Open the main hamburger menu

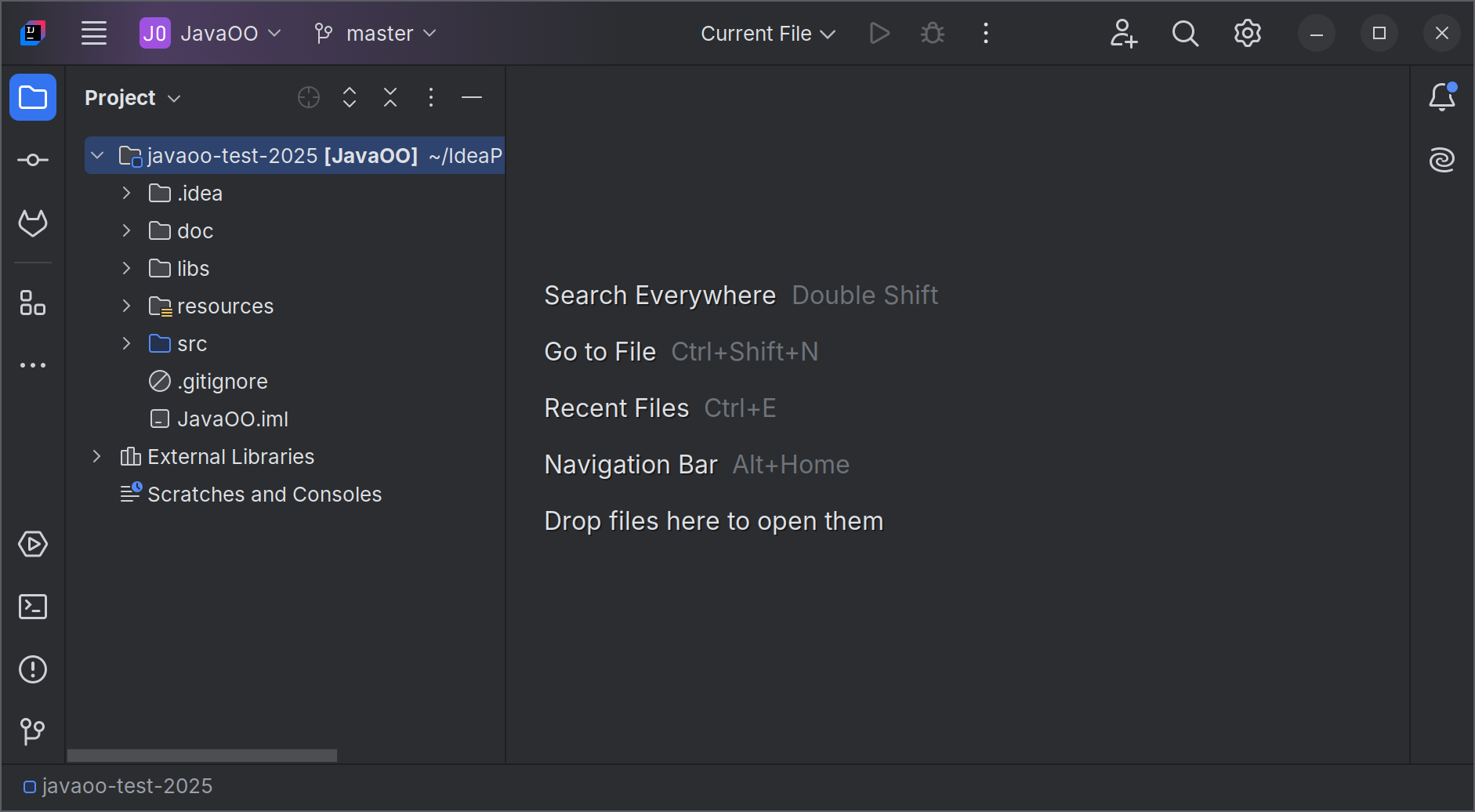click(x=94, y=33)
